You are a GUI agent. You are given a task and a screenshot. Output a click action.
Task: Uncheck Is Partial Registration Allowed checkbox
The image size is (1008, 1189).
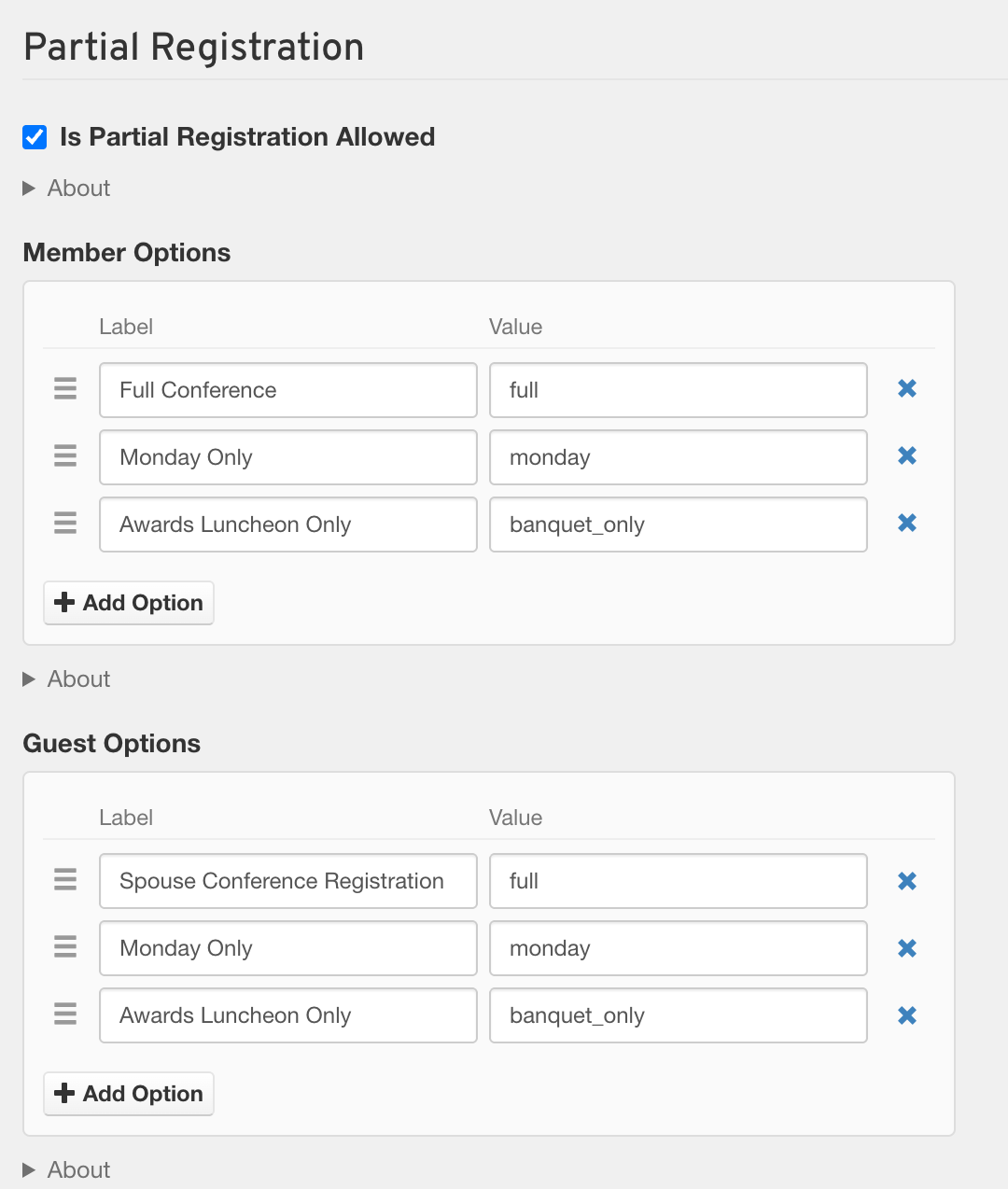[x=35, y=137]
